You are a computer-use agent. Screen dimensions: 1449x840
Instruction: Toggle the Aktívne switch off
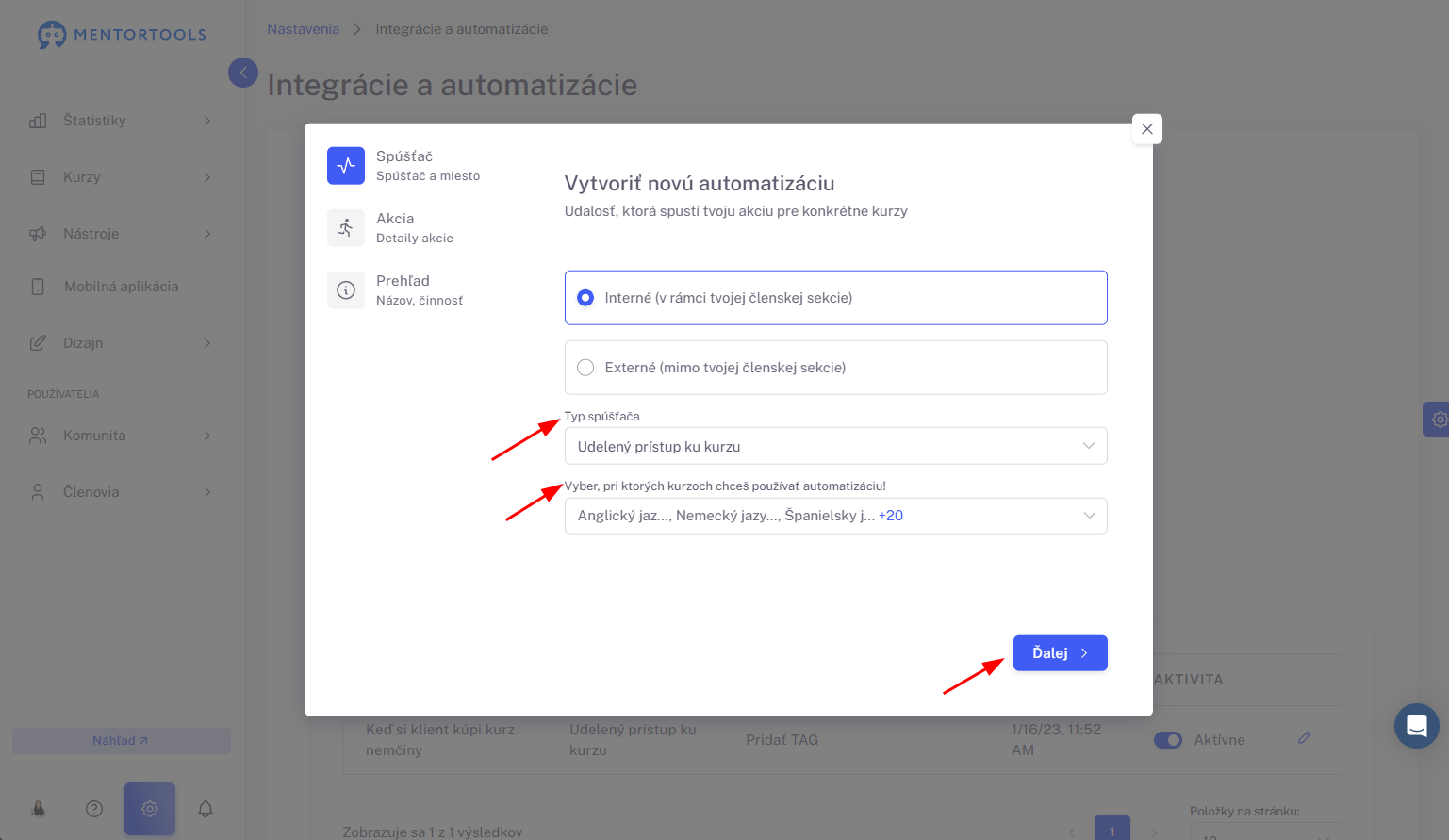coord(1168,740)
